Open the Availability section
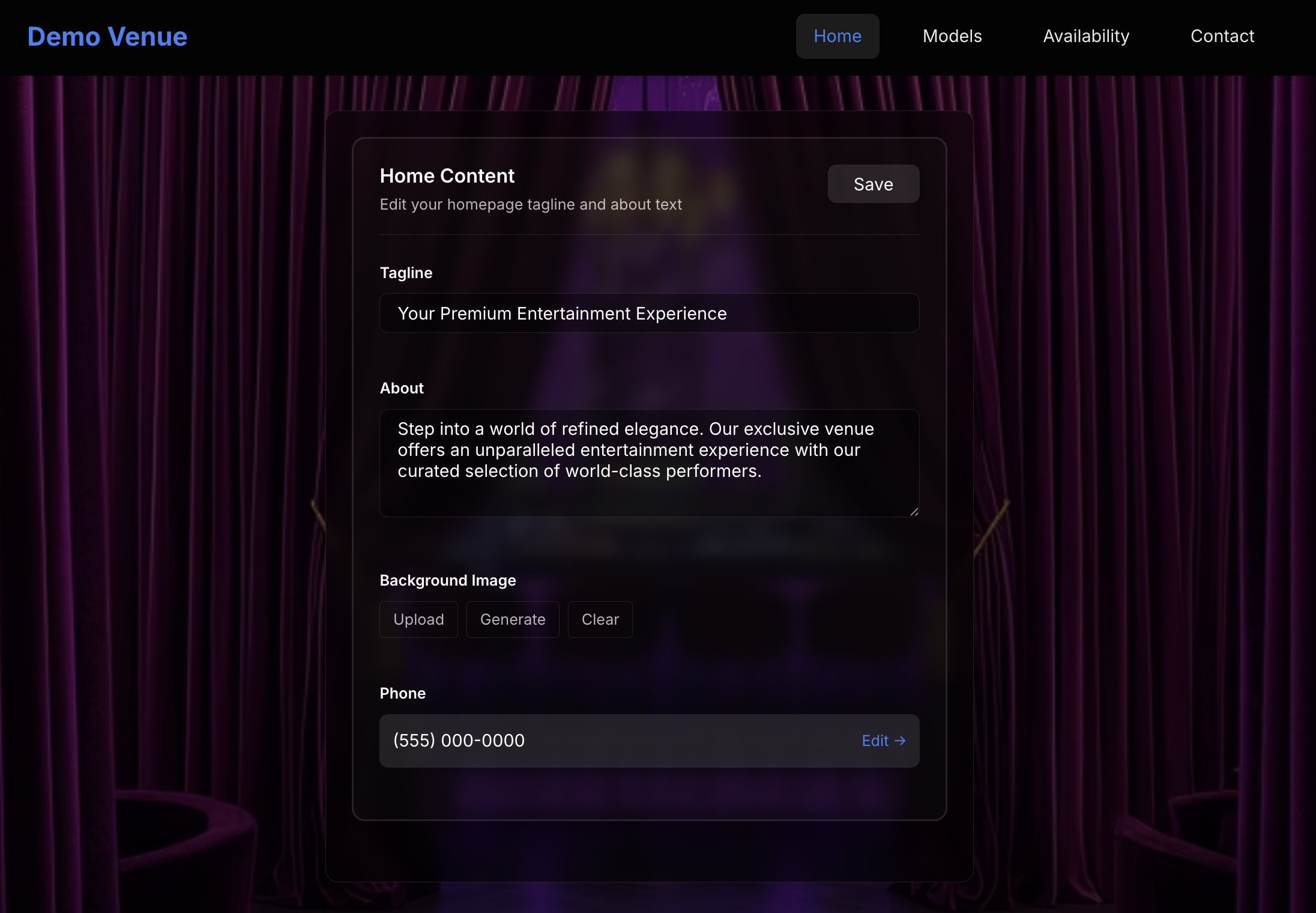 point(1085,36)
